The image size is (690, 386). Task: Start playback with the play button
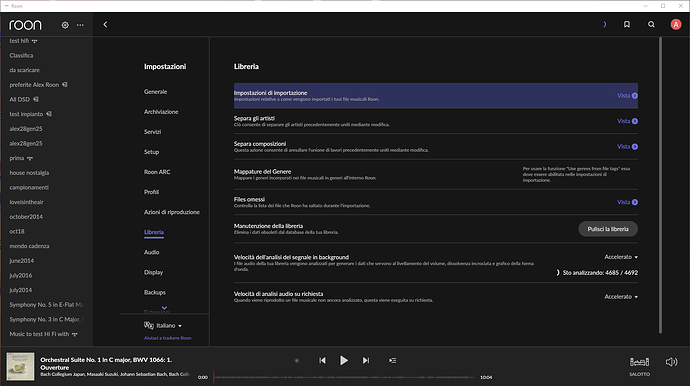[344, 360]
